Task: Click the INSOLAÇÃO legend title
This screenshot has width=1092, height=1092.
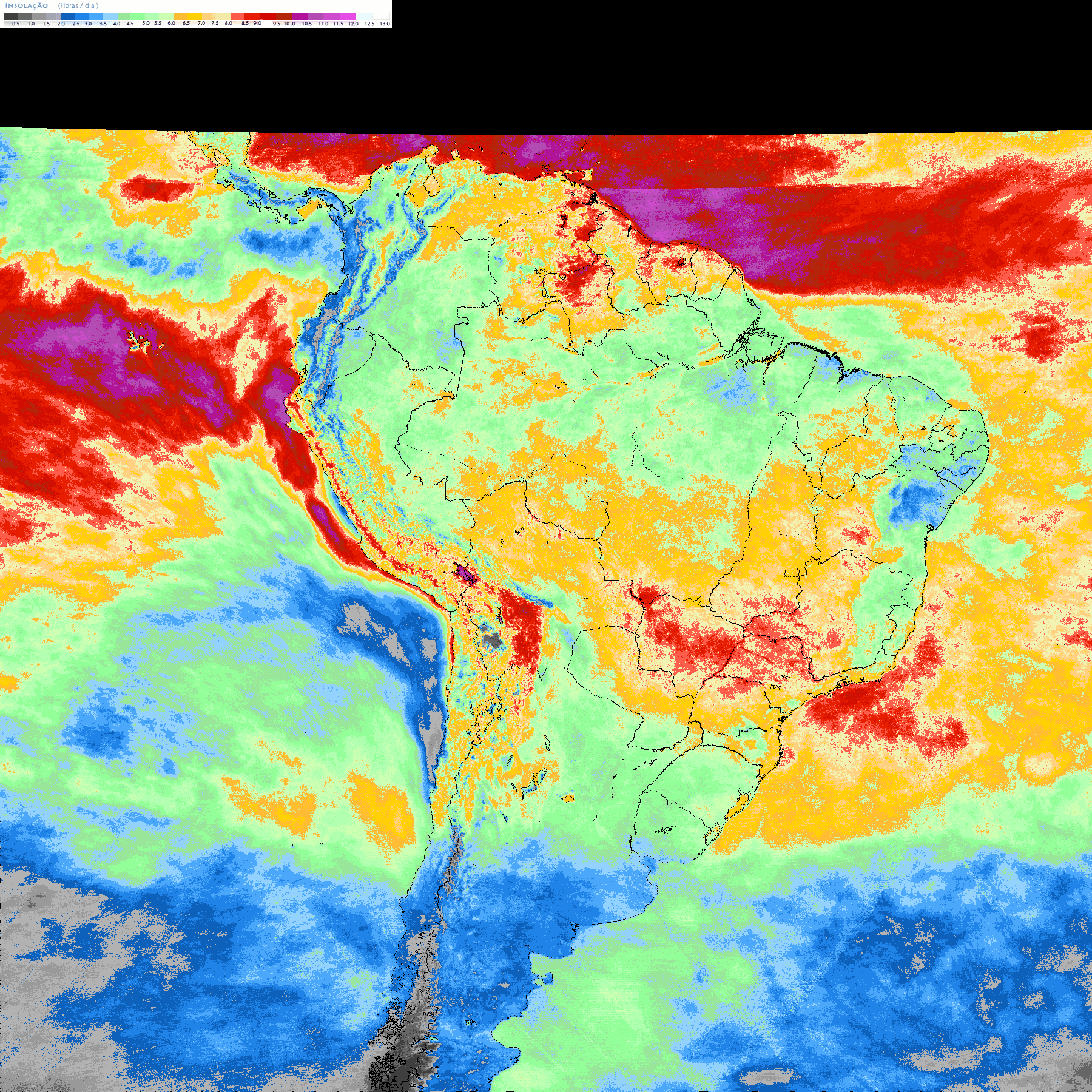Action: pos(27,5)
